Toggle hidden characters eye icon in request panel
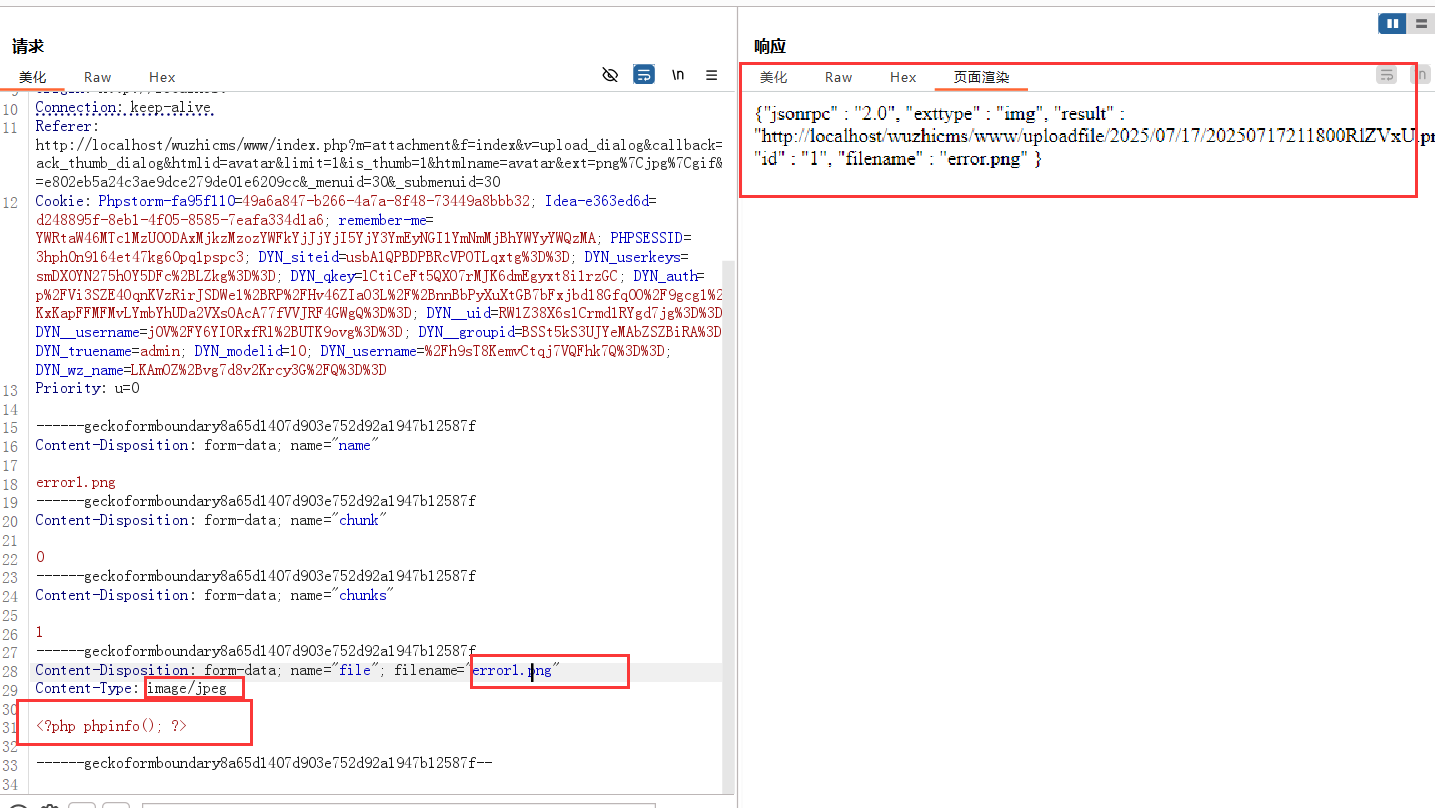 [x=610, y=75]
